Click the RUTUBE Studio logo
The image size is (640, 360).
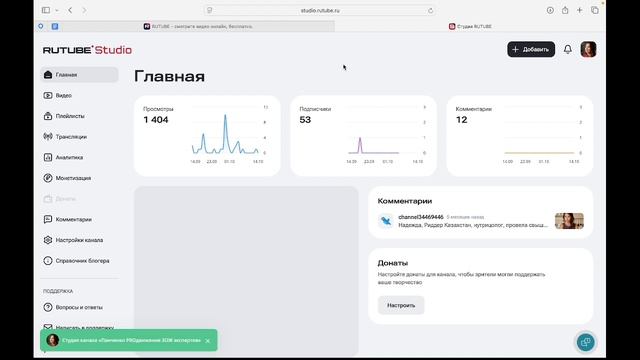point(87,50)
